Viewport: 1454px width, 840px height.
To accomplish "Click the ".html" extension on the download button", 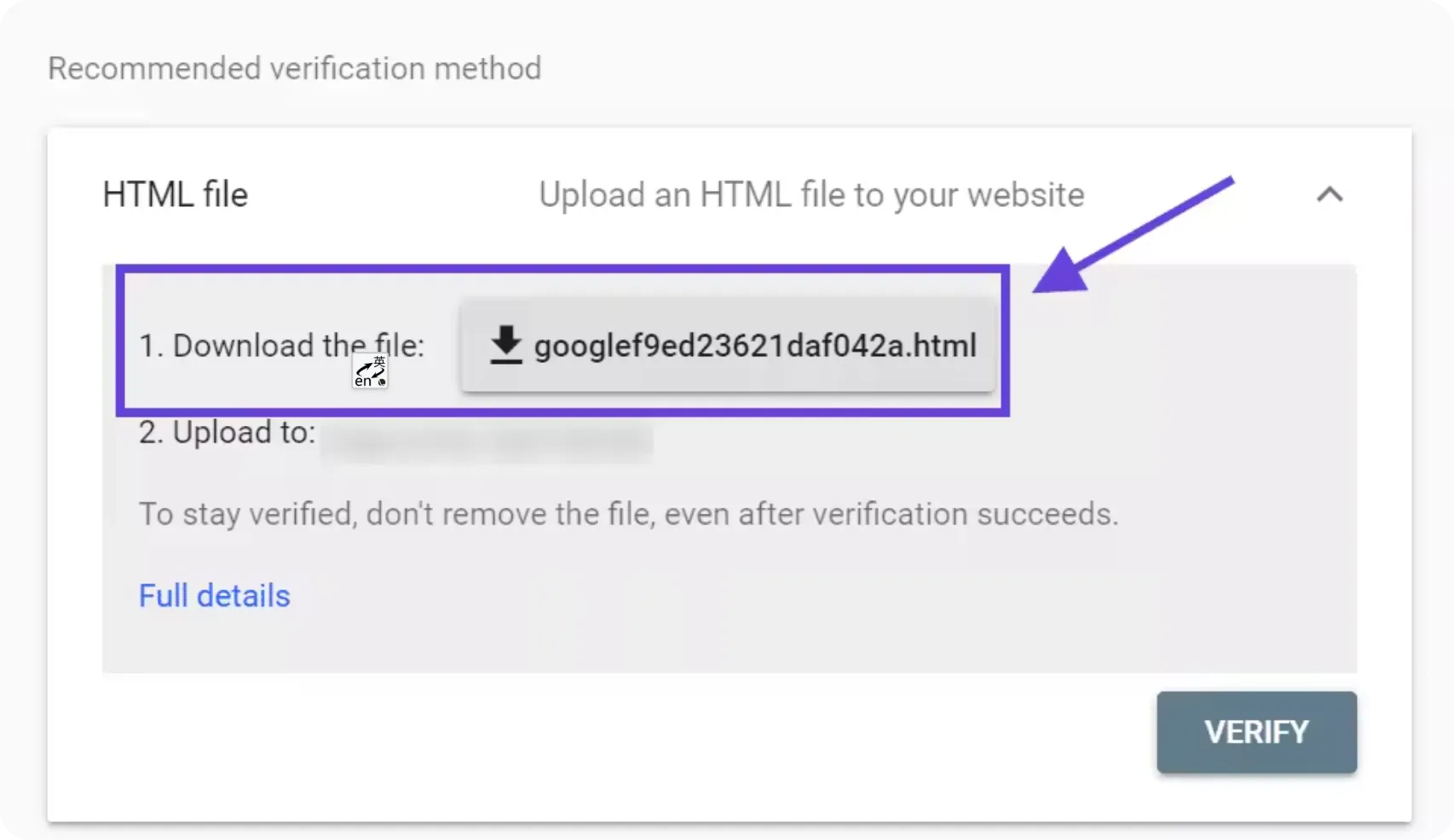I will click(x=941, y=345).
